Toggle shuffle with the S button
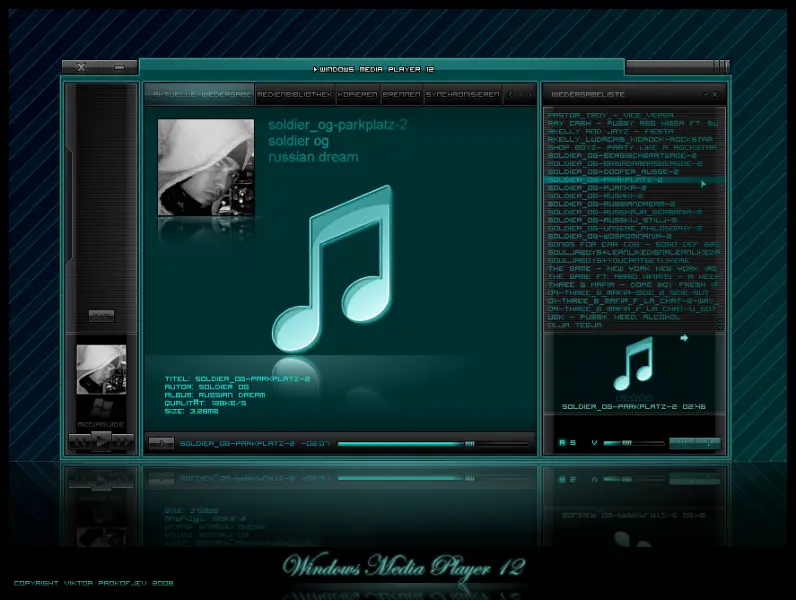Screen dimensions: 796x600 573,443
